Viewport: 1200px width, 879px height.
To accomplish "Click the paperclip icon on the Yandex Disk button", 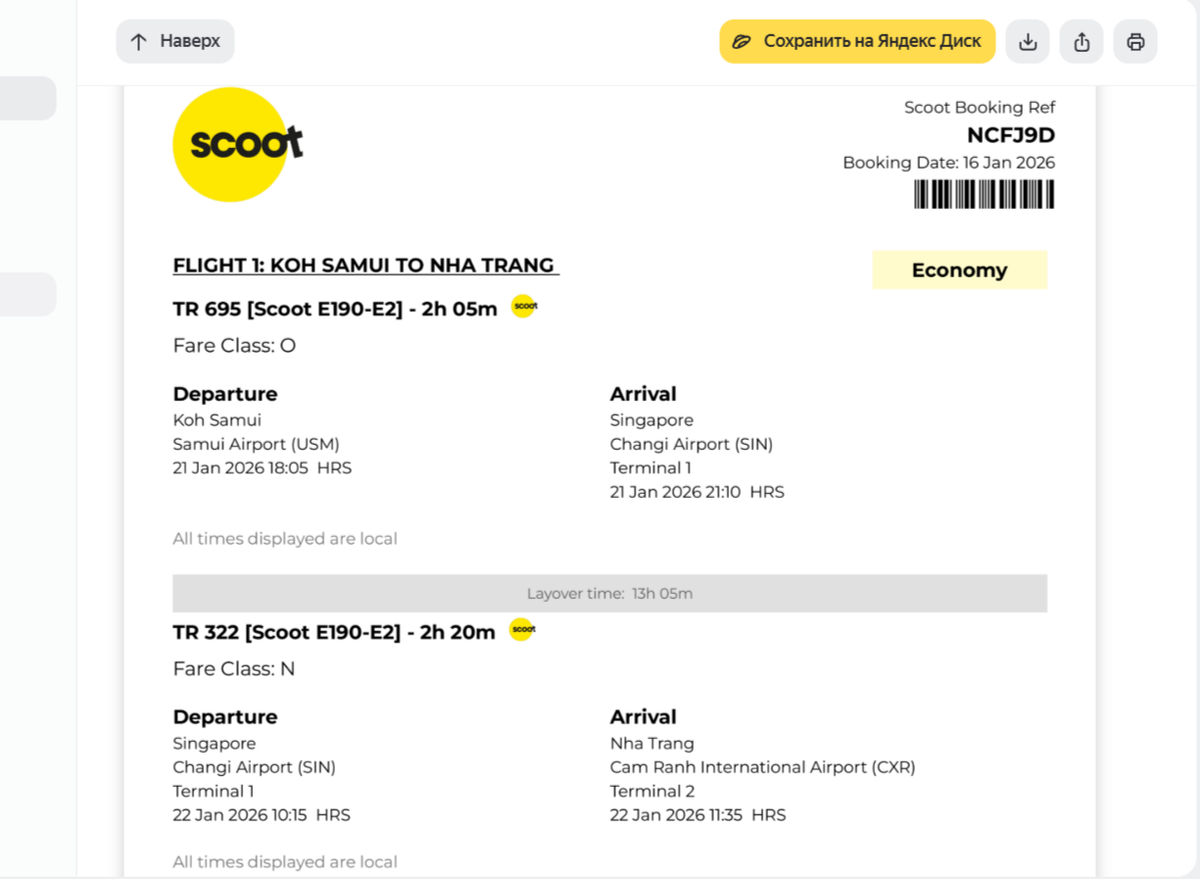I will point(741,41).
